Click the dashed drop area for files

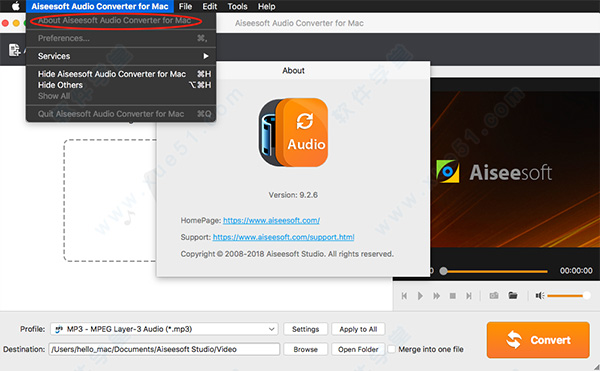(110, 200)
